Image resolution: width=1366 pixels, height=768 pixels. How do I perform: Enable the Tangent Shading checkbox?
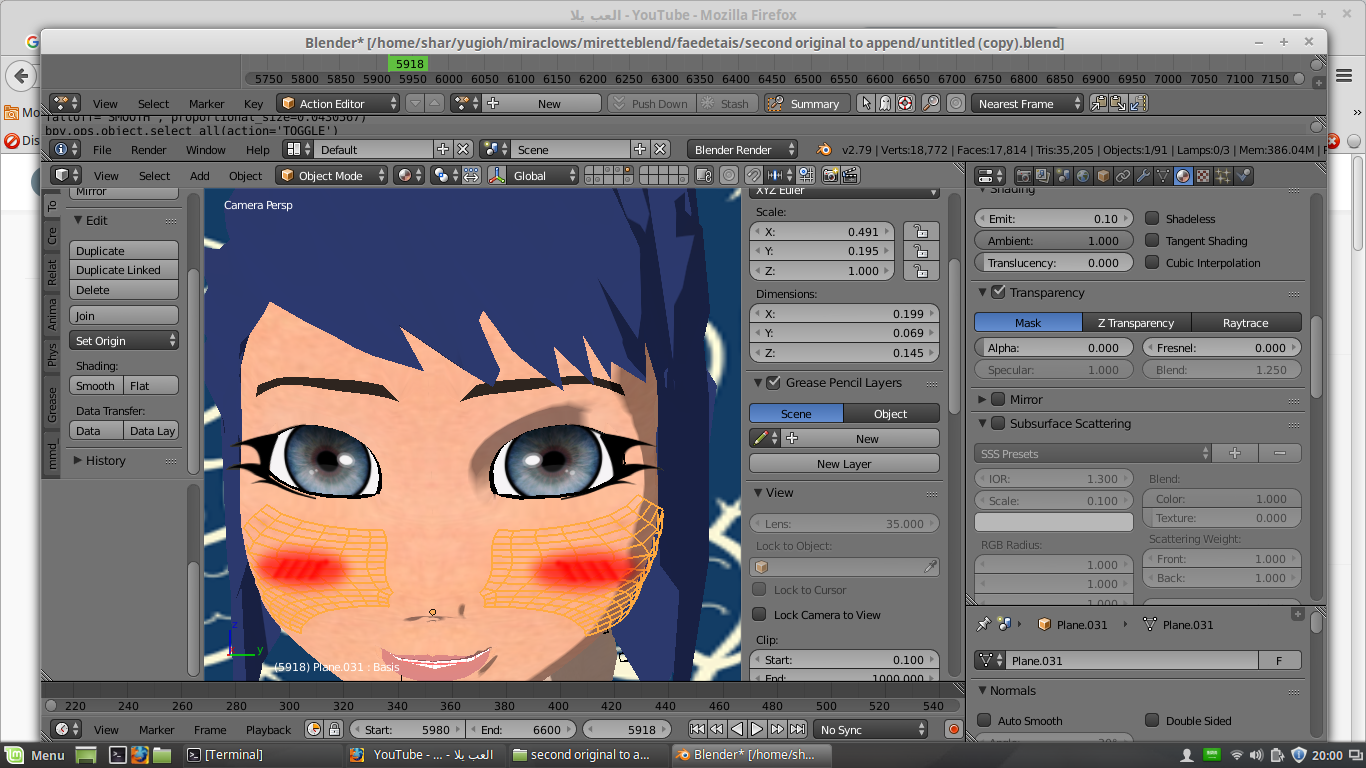1152,240
